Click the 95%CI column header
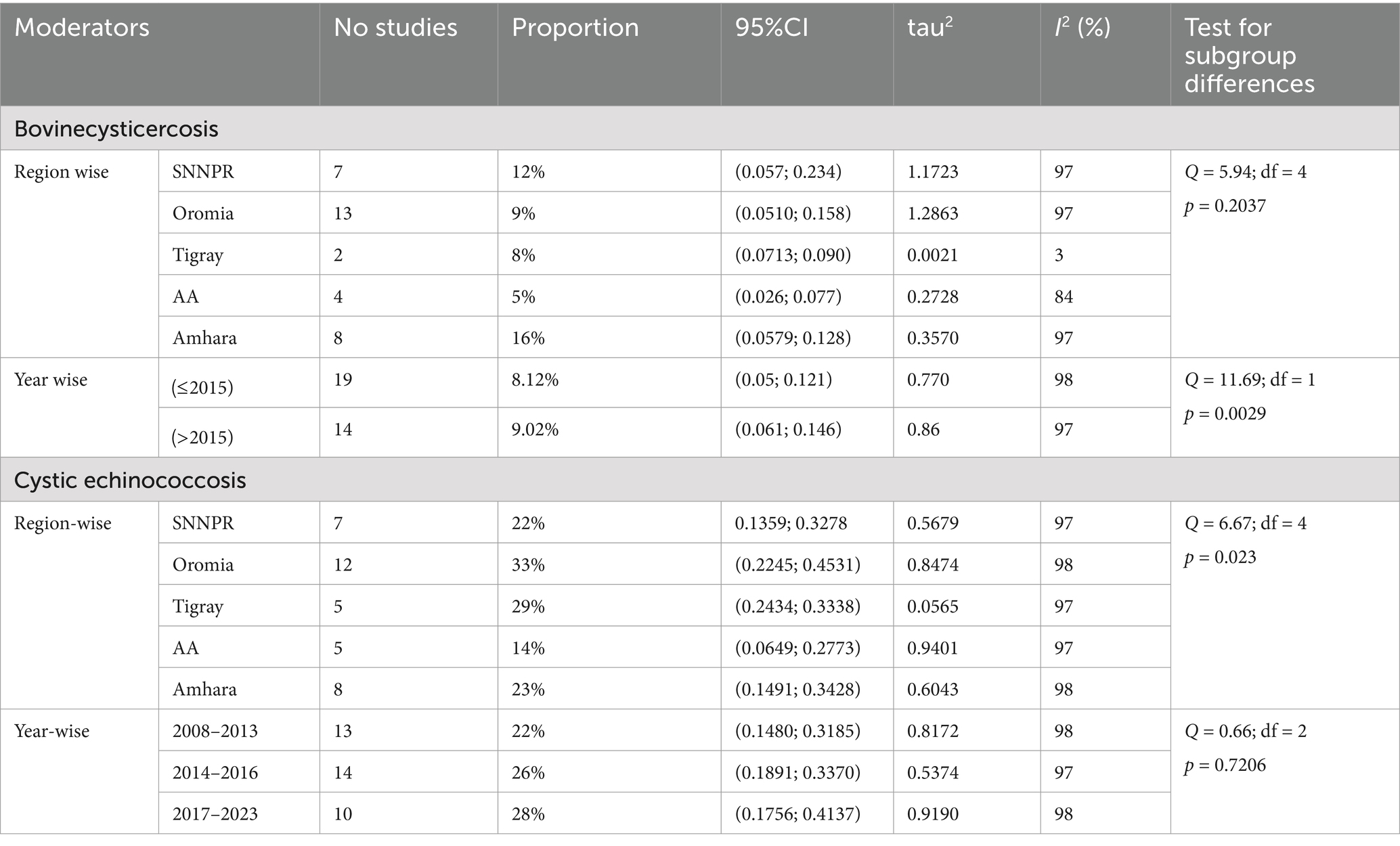 [771, 28]
